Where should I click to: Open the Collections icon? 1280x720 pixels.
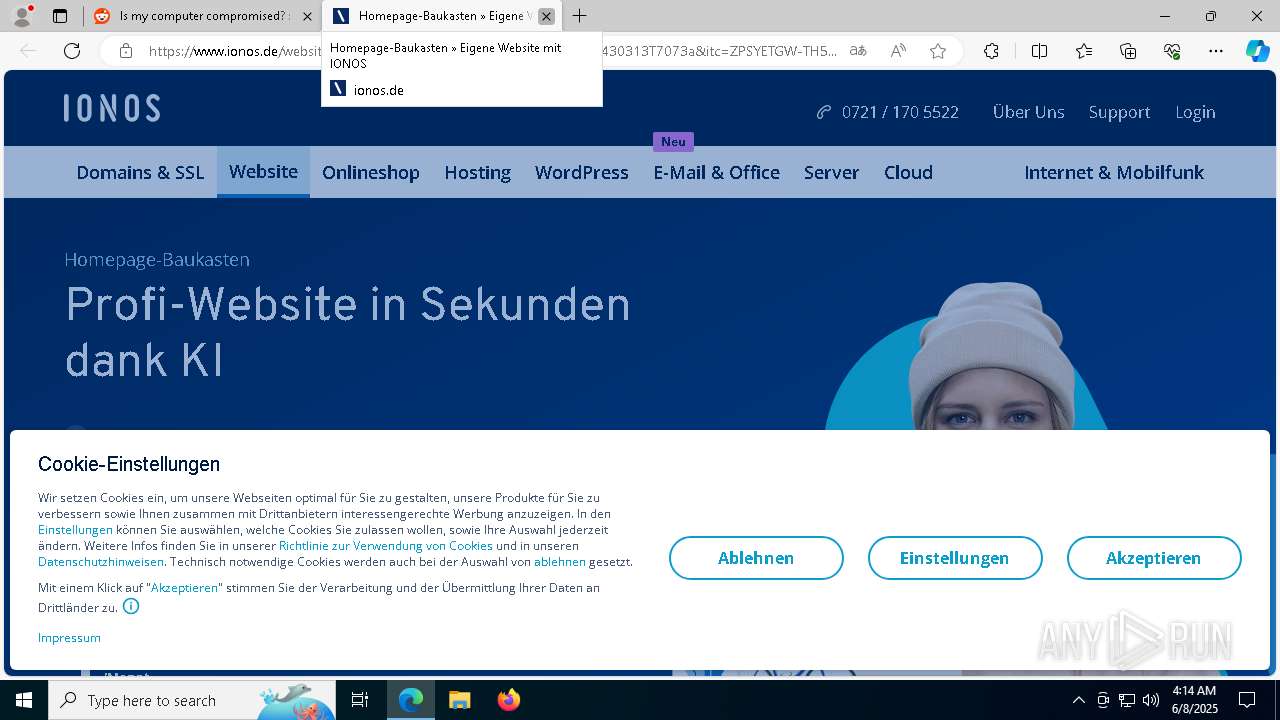click(1128, 51)
